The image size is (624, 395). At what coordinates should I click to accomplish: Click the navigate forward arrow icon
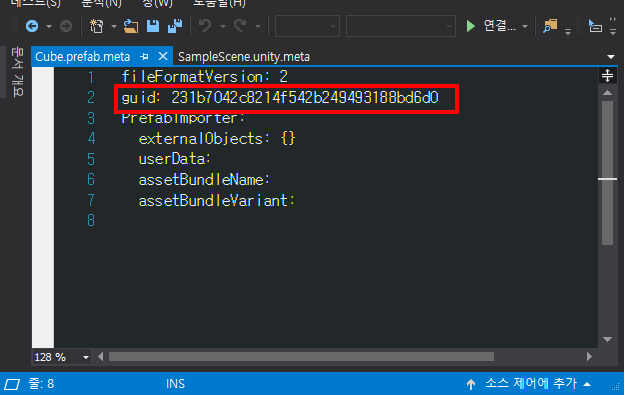click(66, 26)
